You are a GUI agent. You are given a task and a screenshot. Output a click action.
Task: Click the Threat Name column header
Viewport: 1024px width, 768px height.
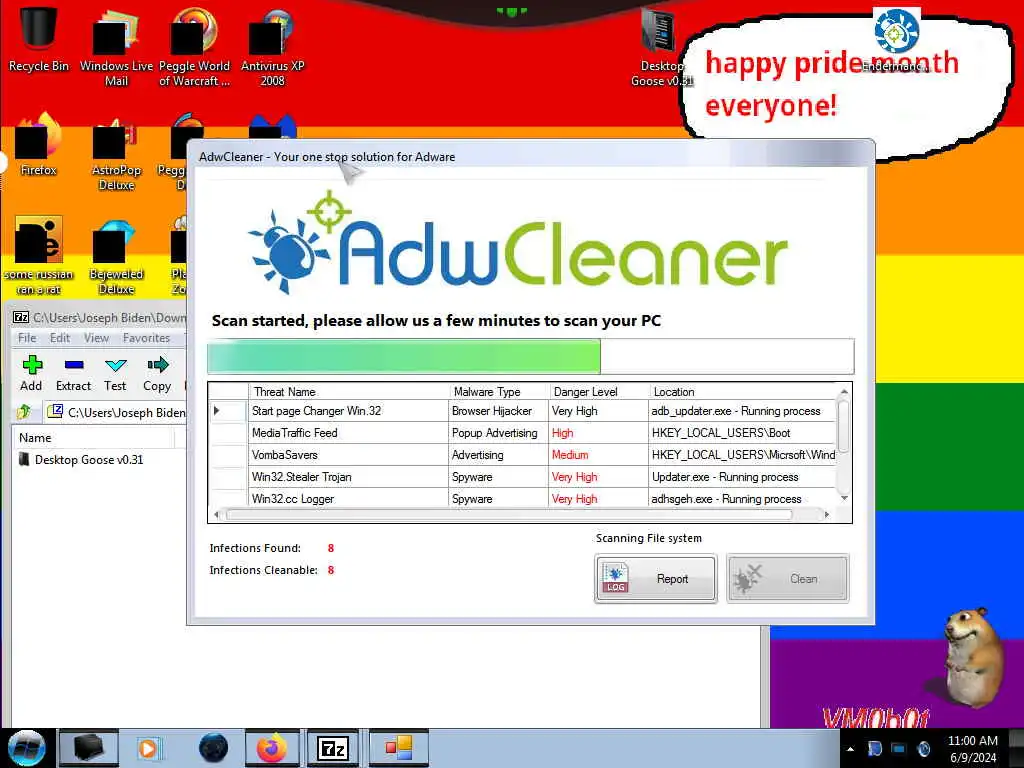point(349,391)
